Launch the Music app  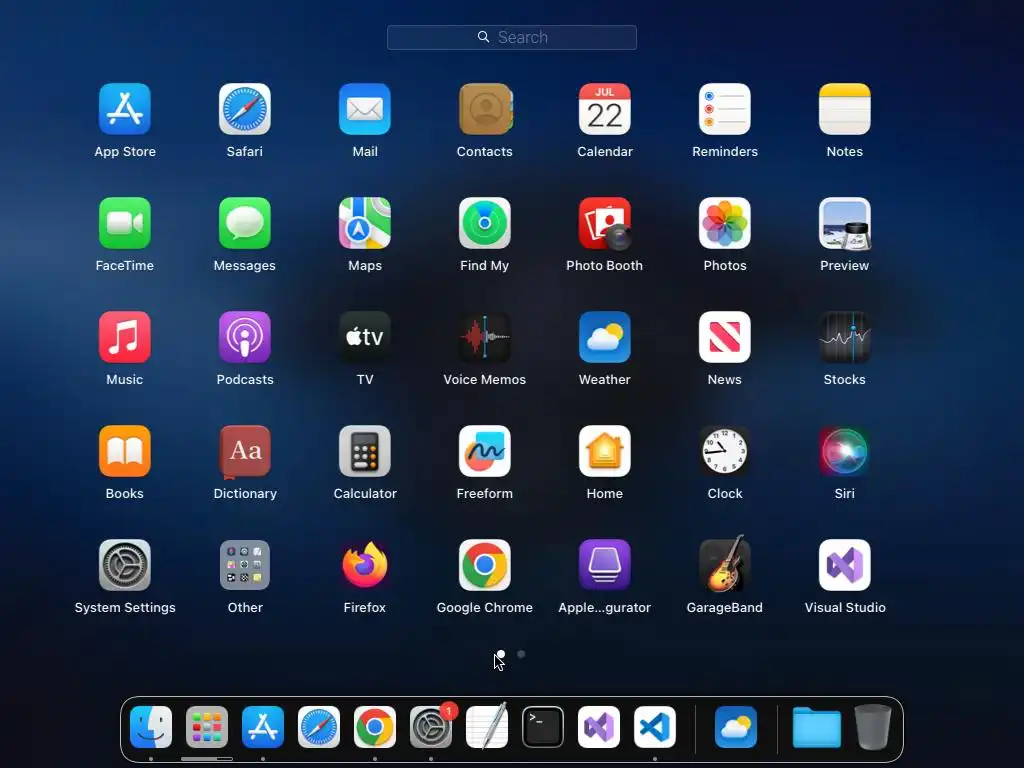coord(125,337)
